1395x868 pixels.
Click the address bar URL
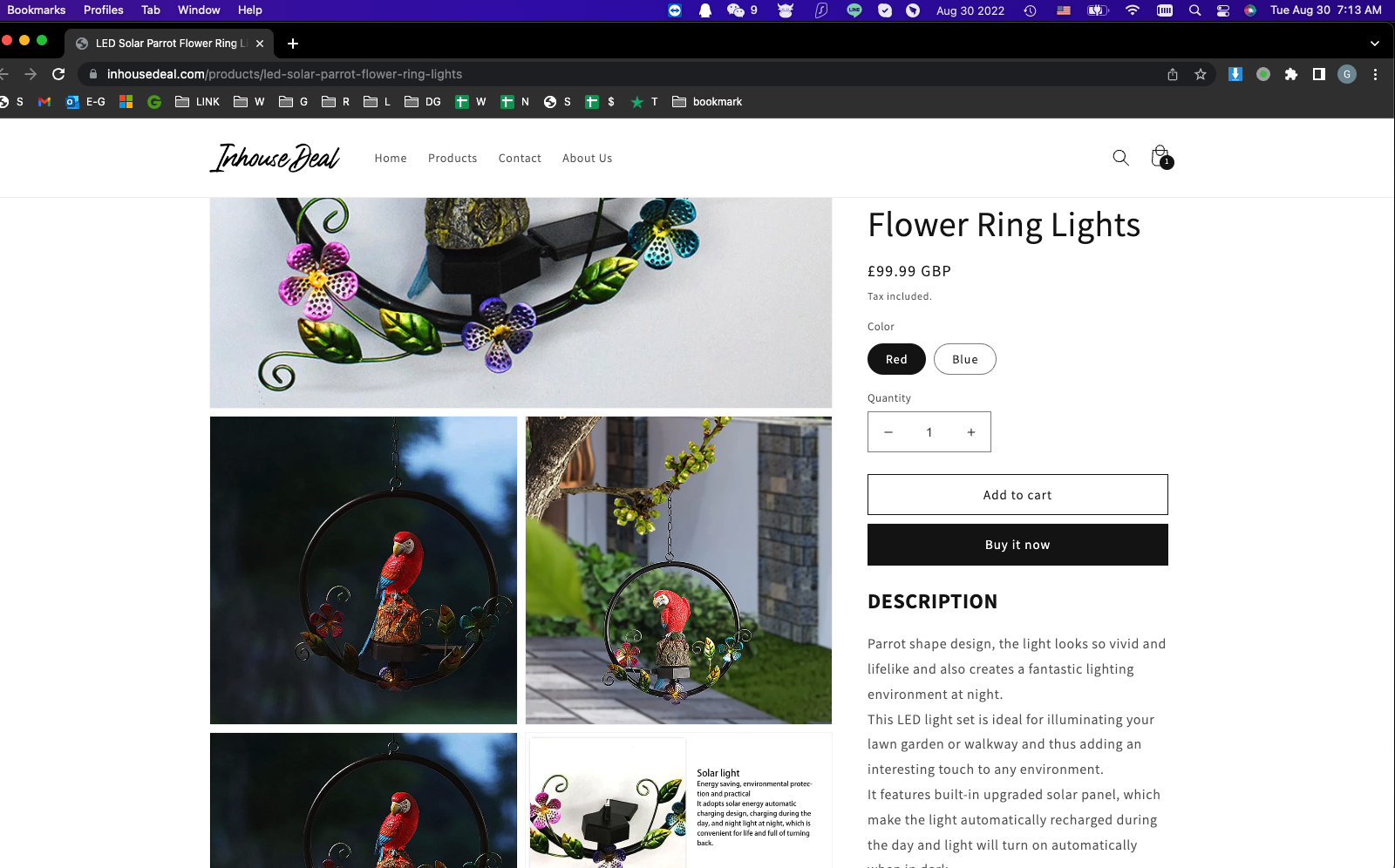coord(284,74)
